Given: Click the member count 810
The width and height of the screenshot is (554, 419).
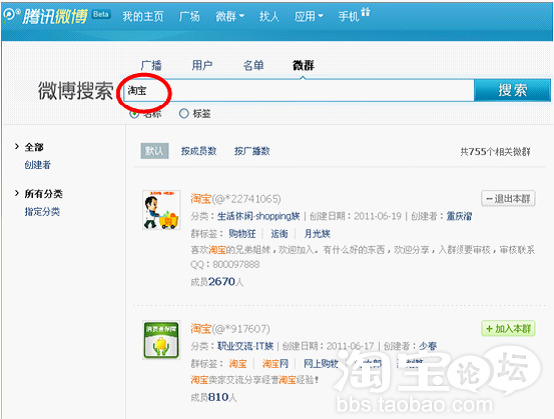Looking at the screenshot, I should click(x=218, y=397).
